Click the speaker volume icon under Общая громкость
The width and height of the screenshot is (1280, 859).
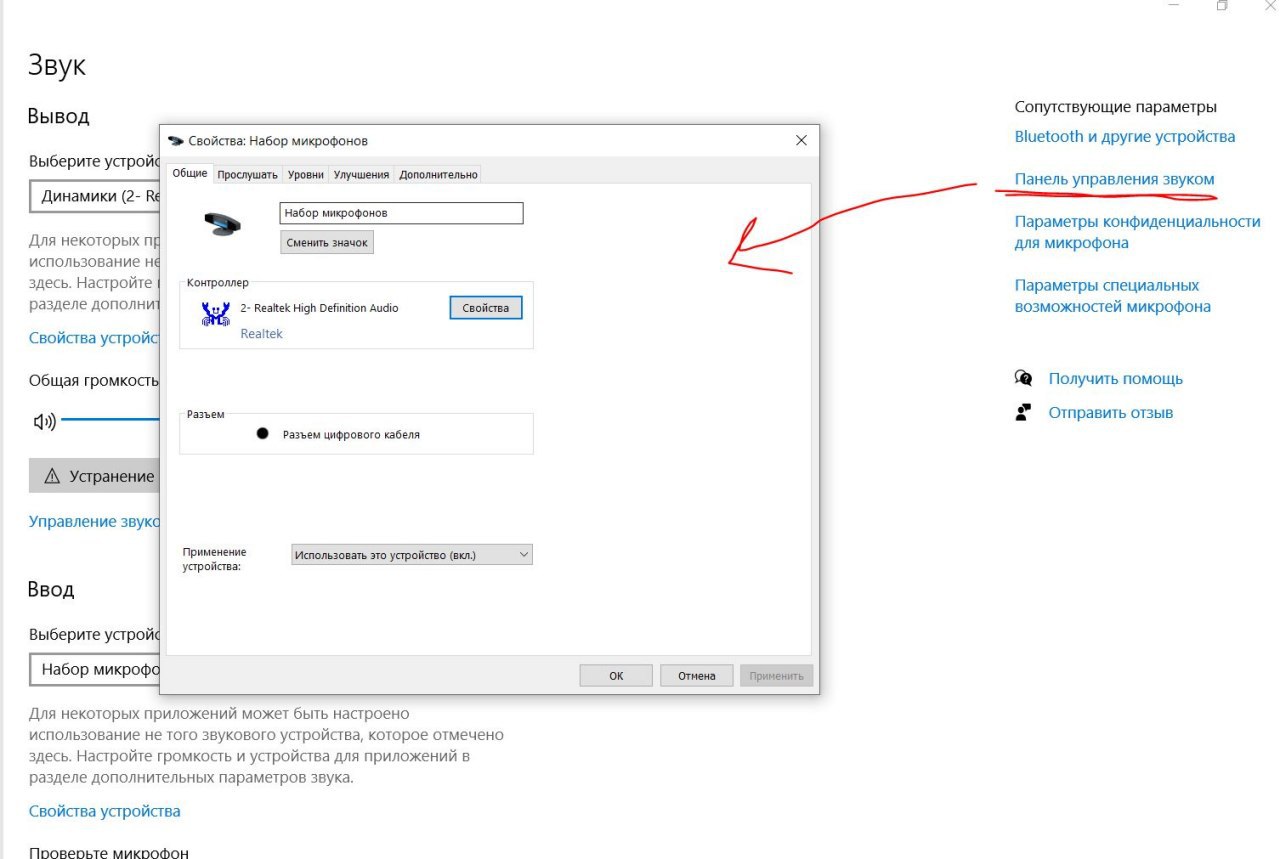(x=45, y=421)
